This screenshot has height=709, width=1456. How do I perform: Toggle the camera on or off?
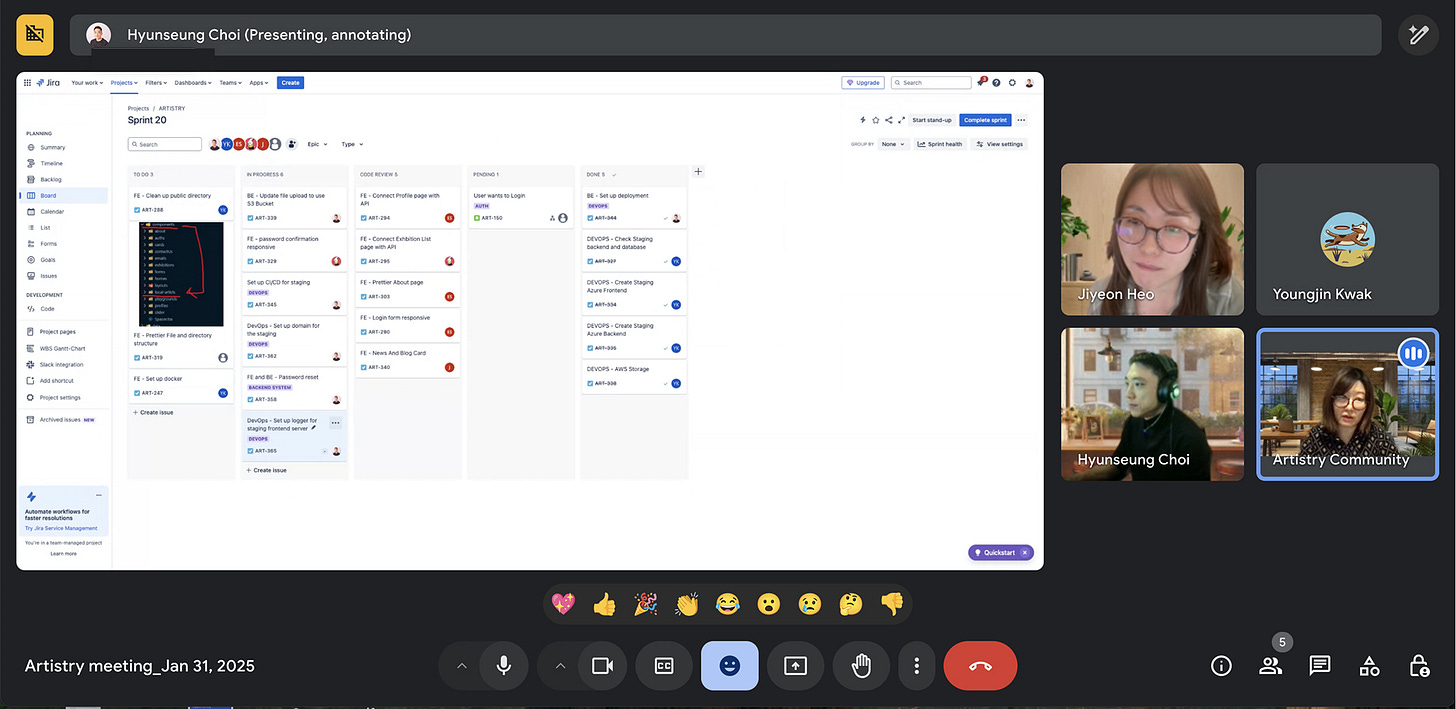tap(602, 666)
